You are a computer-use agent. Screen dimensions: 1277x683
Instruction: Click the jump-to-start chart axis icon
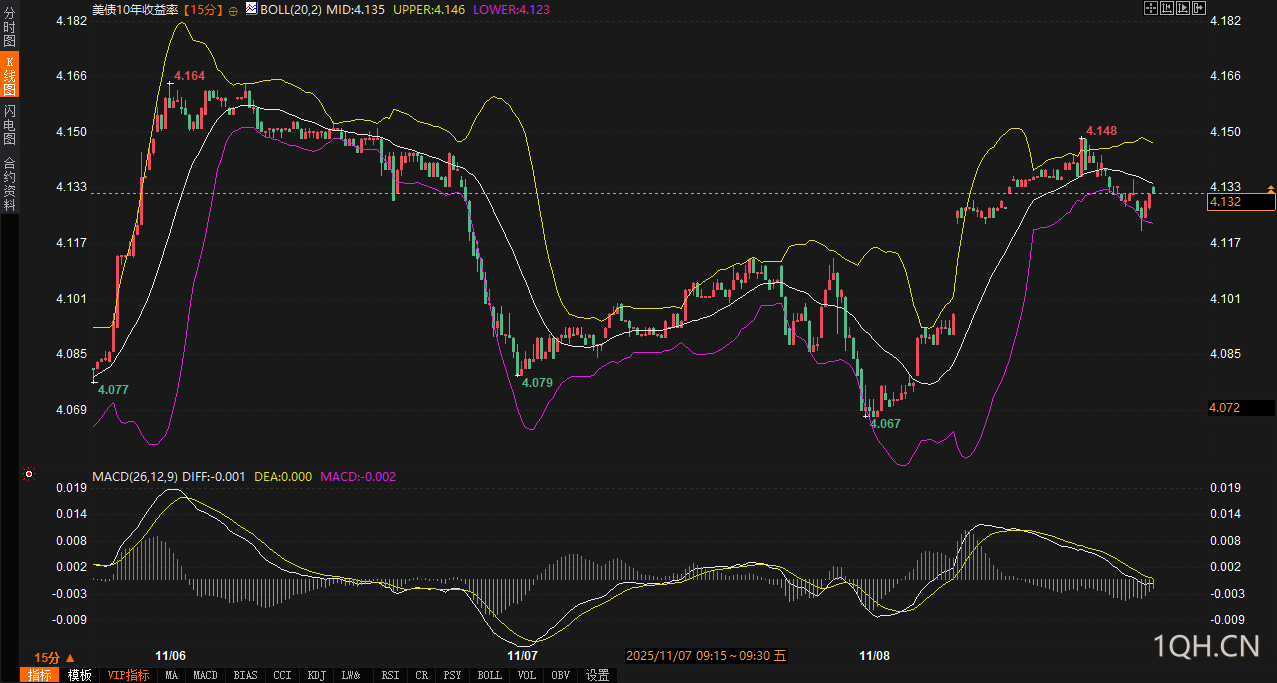coord(1166,8)
